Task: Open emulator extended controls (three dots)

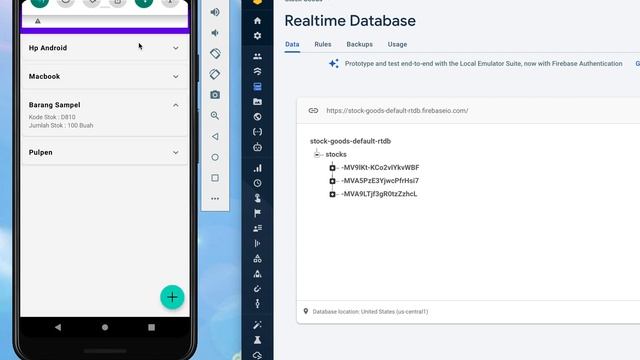Action: tap(215, 199)
